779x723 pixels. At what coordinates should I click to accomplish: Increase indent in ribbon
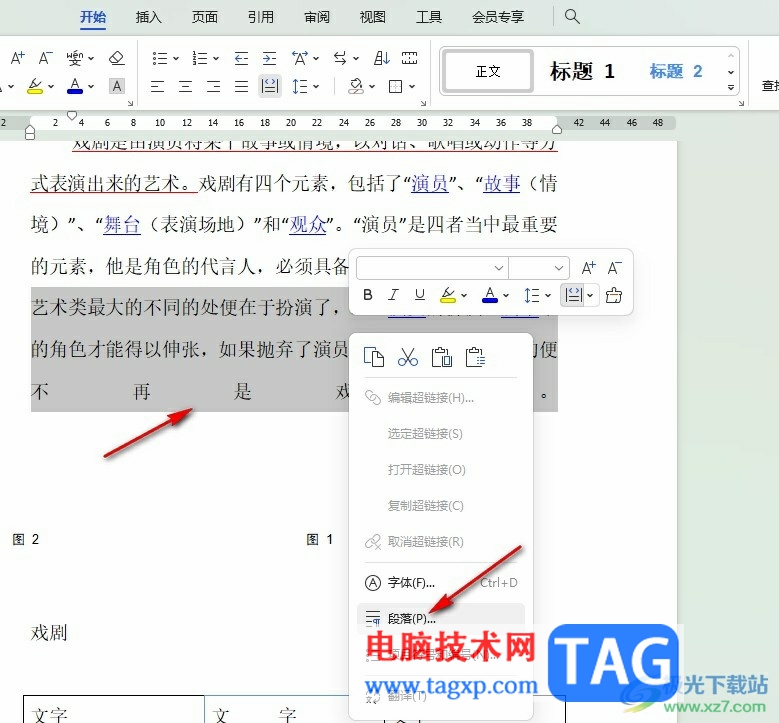point(269,58)
